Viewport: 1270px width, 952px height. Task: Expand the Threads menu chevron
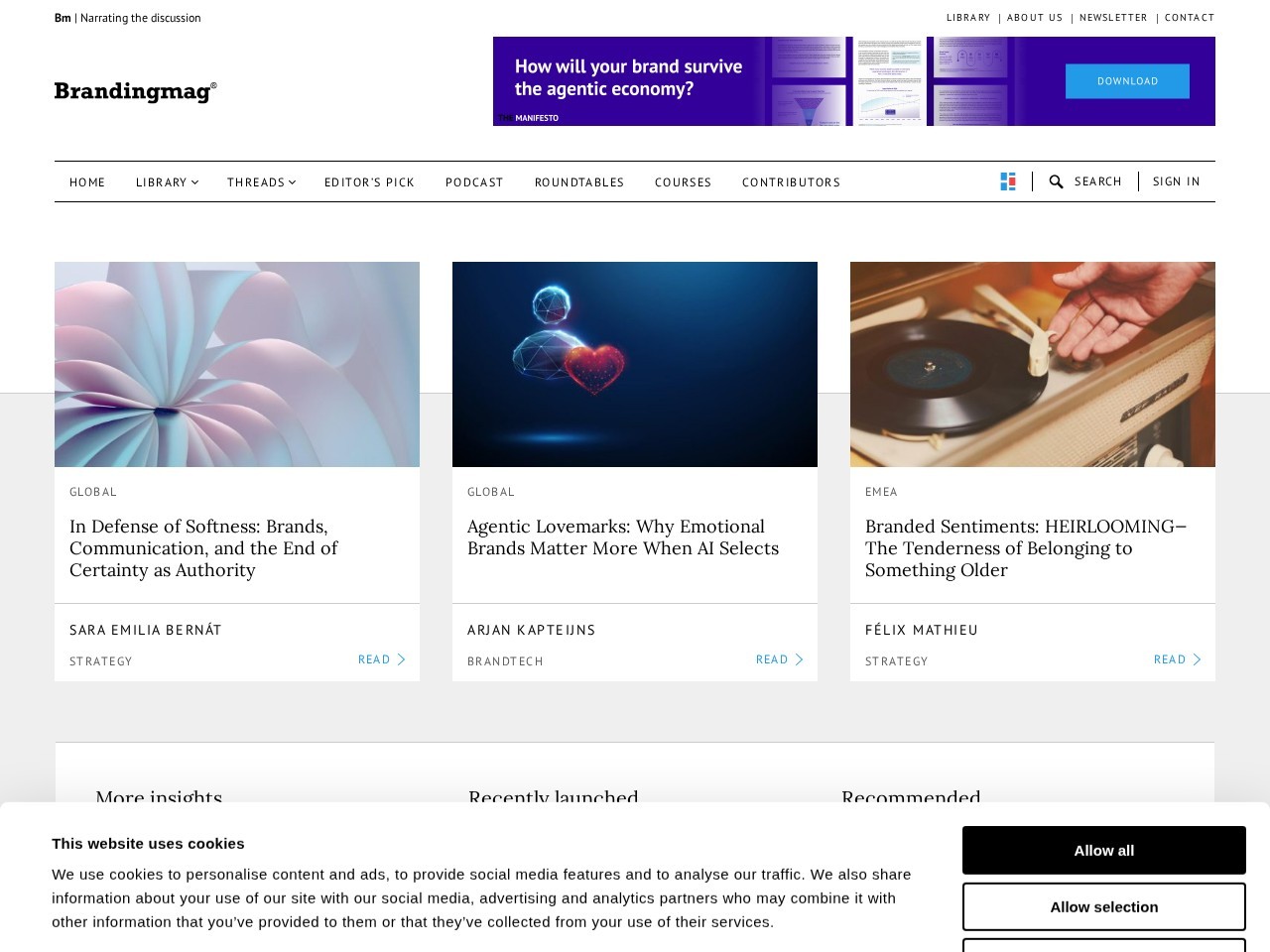click(x=293, y=182)
